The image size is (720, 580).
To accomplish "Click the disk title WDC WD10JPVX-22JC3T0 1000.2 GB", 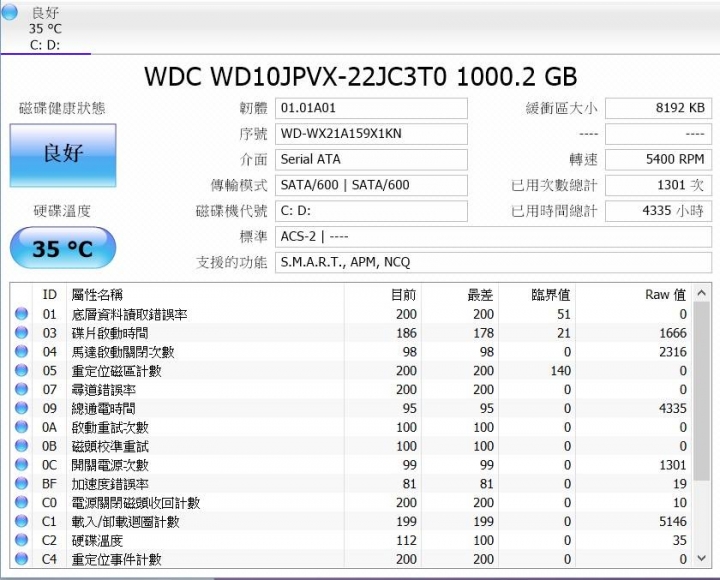I will pyautogui.click(x=360, y=76).
